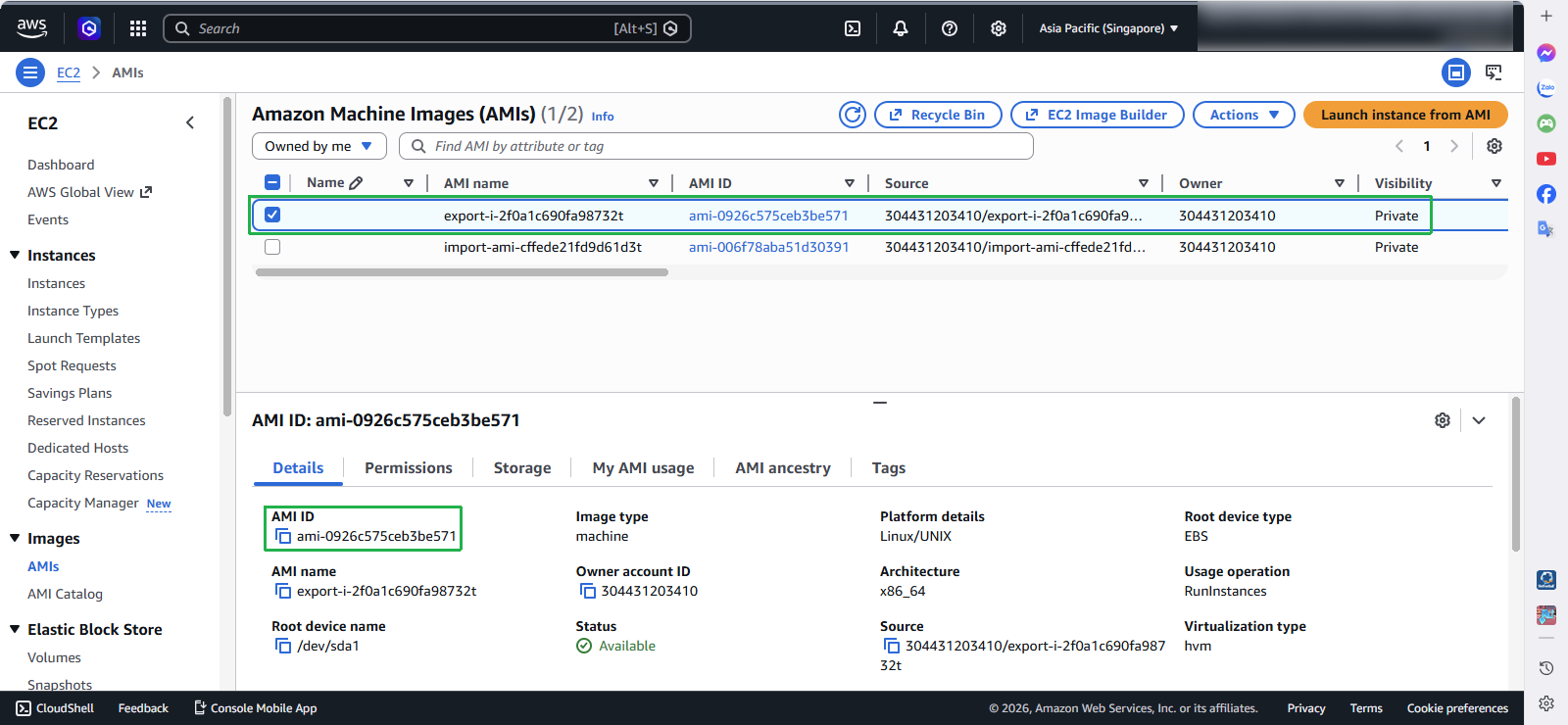
Task: Collapse the Images nav section
Action: [15, 538]
